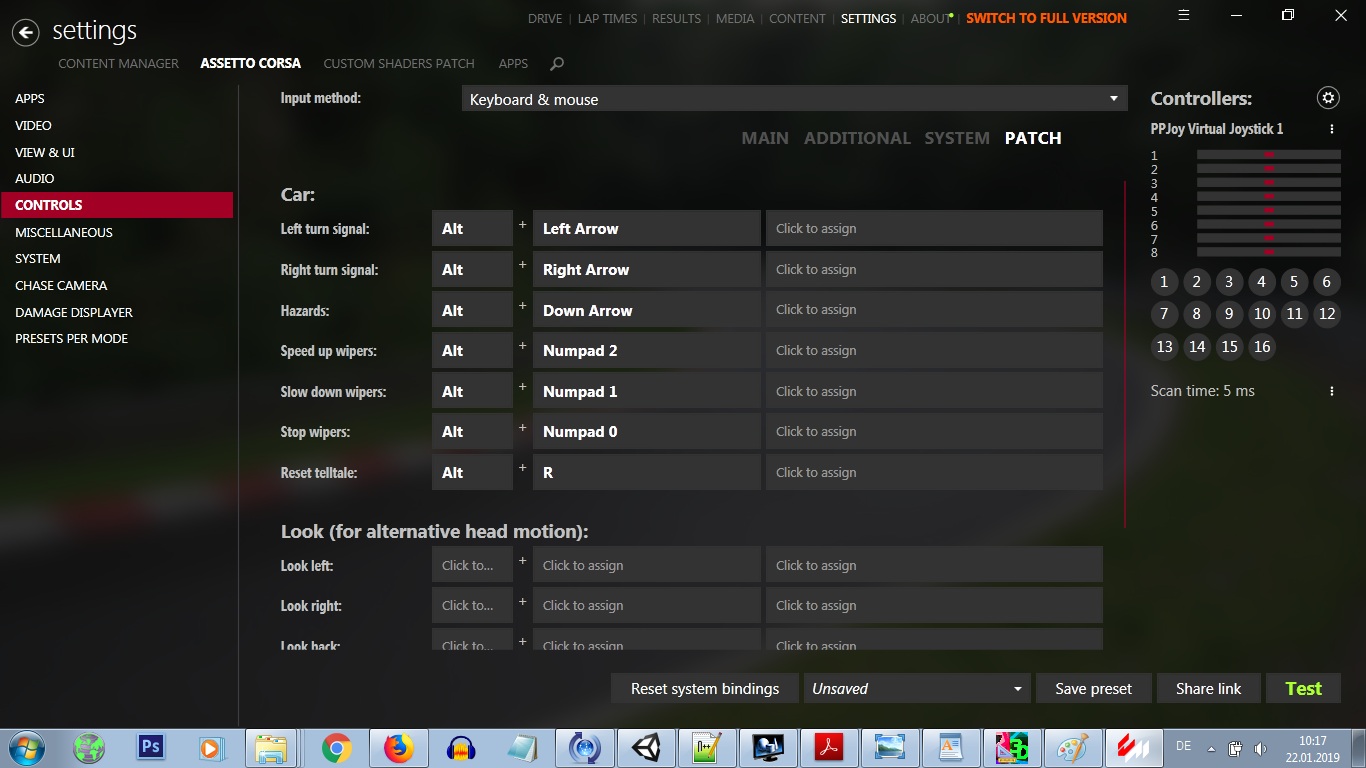The image size is (1366, 768).
Task: Open the DRIVE section
Action: tap(545, 18)
